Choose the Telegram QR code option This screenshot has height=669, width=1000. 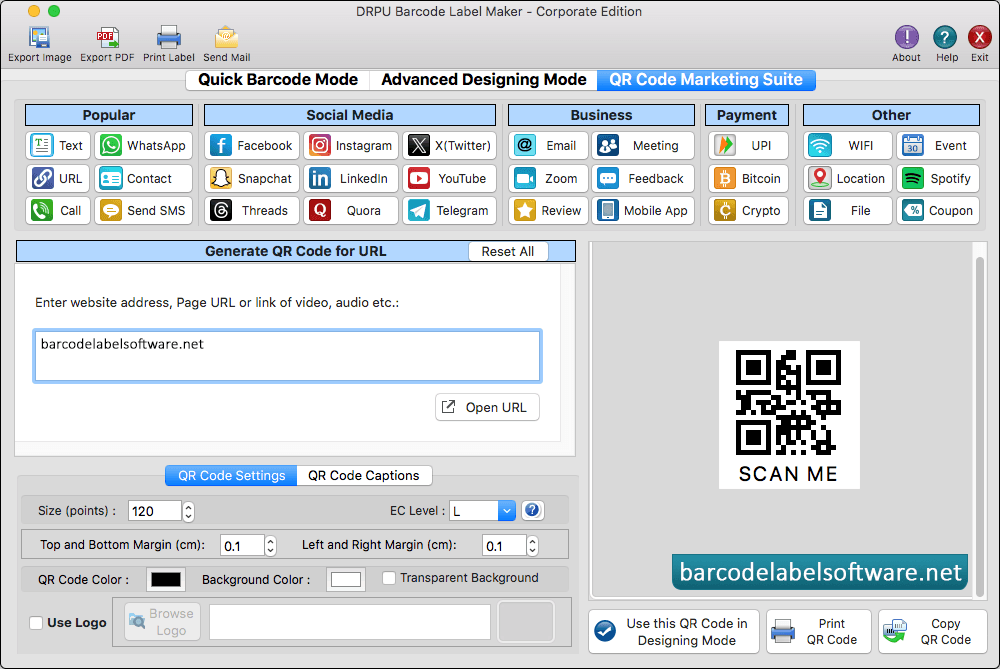(450, 210)
